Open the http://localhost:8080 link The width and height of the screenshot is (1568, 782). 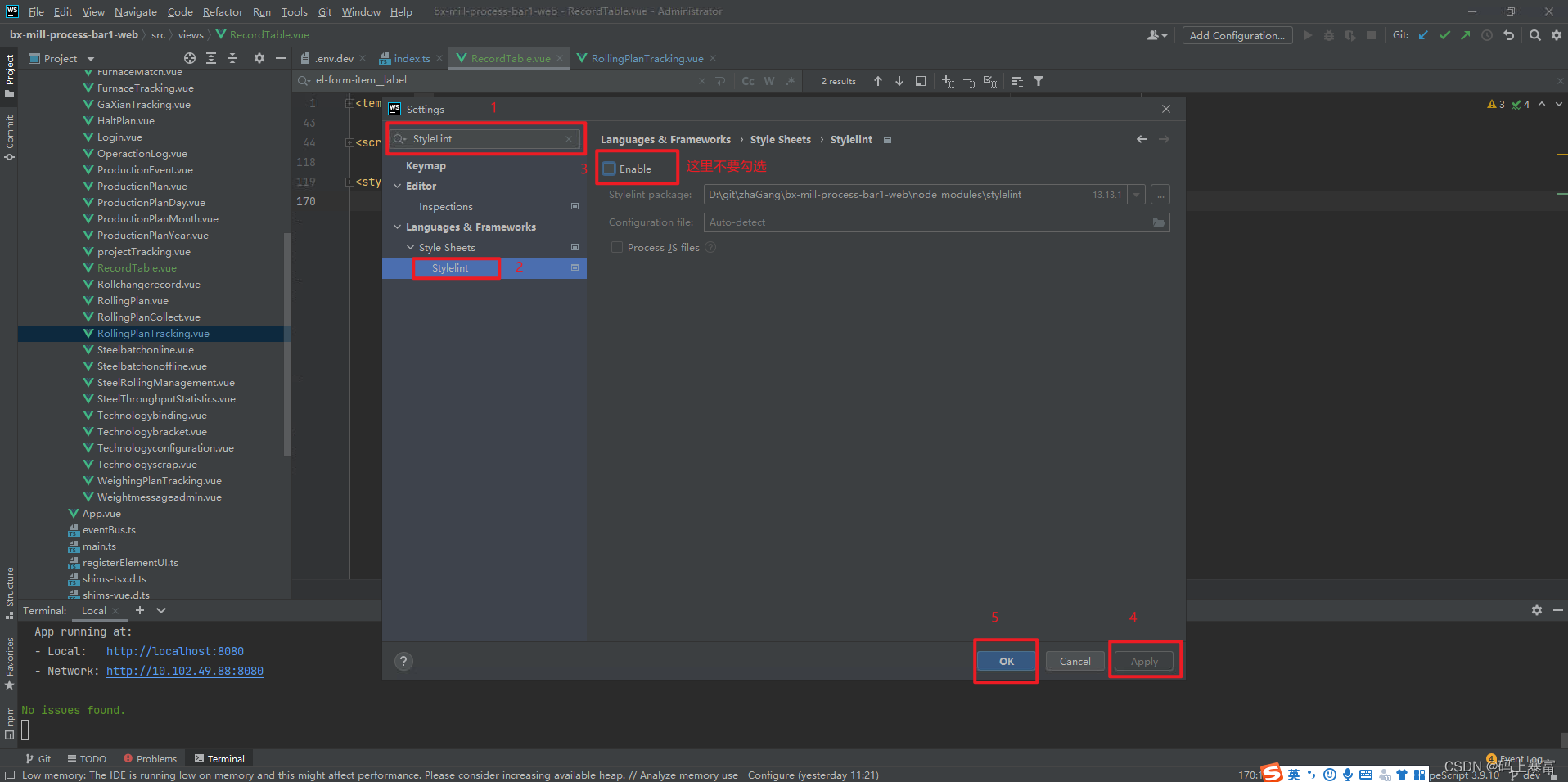tap(174, 651)
